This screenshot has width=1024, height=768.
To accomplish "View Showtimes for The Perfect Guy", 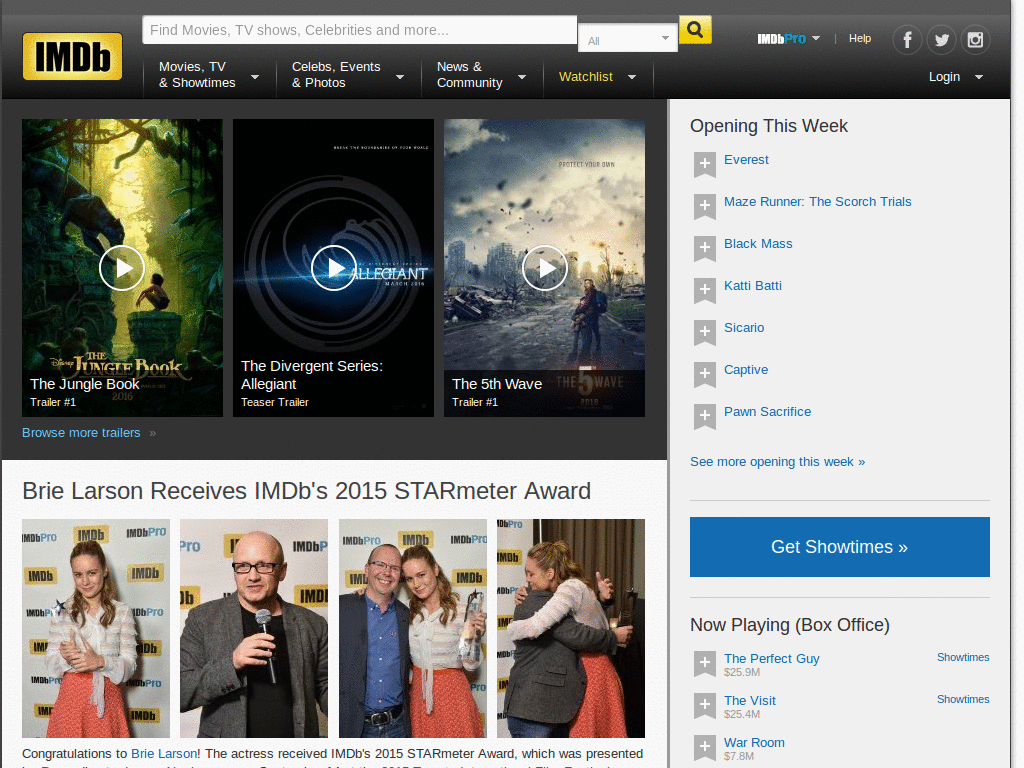I will pos(963,658).
